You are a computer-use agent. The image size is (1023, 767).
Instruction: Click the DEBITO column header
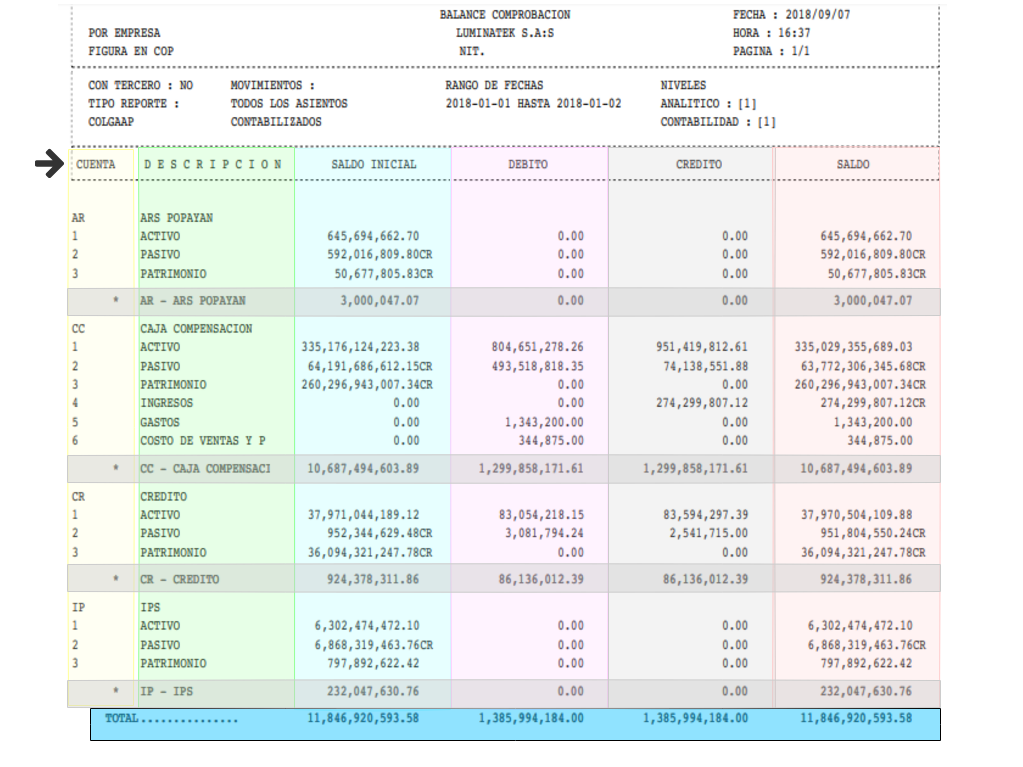coord(528,164)
